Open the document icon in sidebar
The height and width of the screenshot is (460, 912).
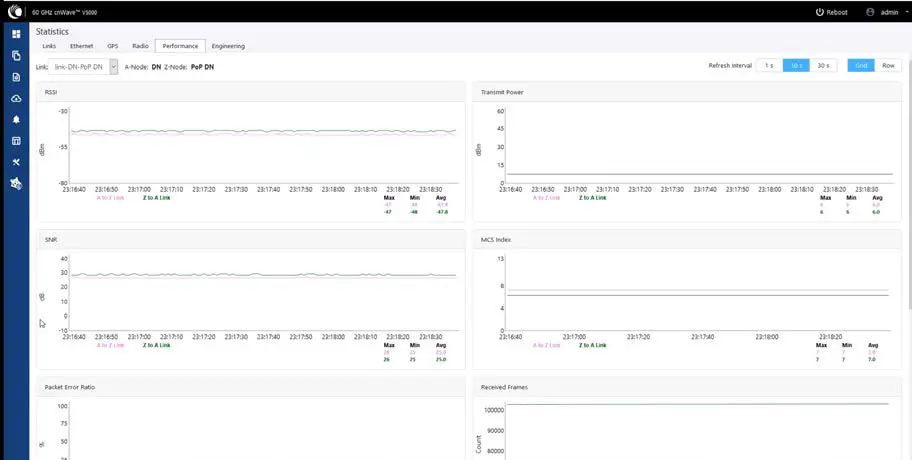(16, 77)
